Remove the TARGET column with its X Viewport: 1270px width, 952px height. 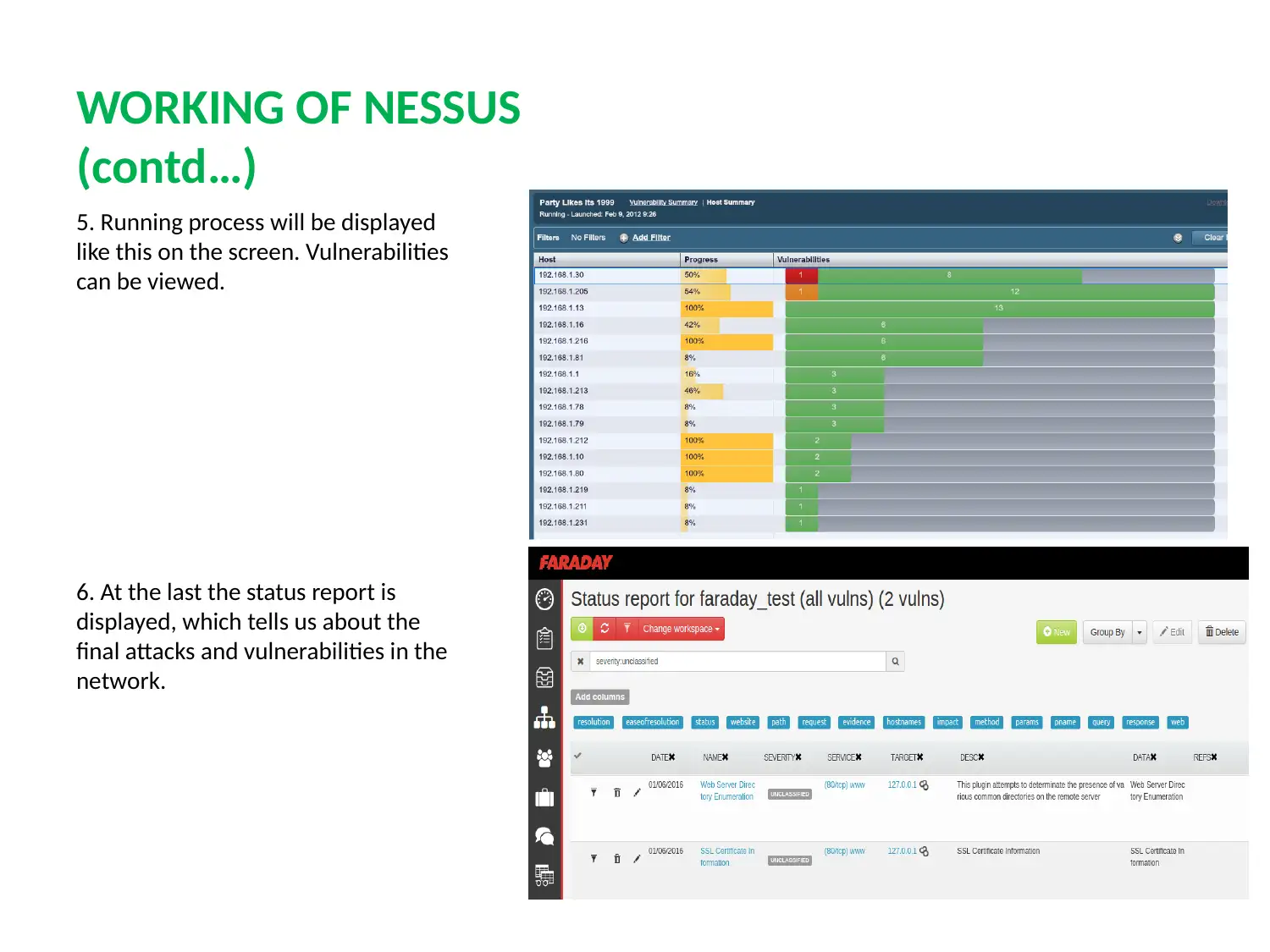point(920,757)
